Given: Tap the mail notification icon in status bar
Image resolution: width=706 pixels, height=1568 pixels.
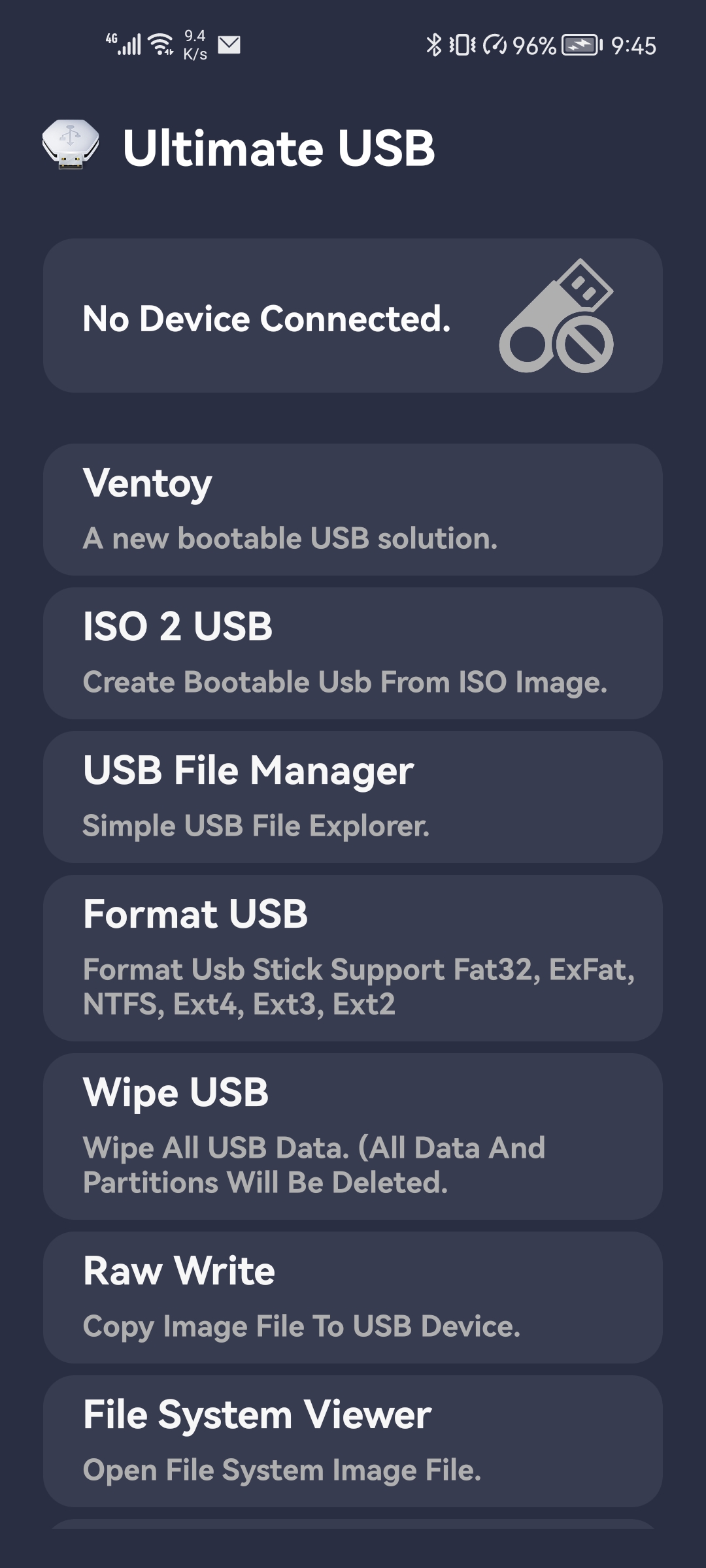Looking at the screenshot, I should click(229, 44).
